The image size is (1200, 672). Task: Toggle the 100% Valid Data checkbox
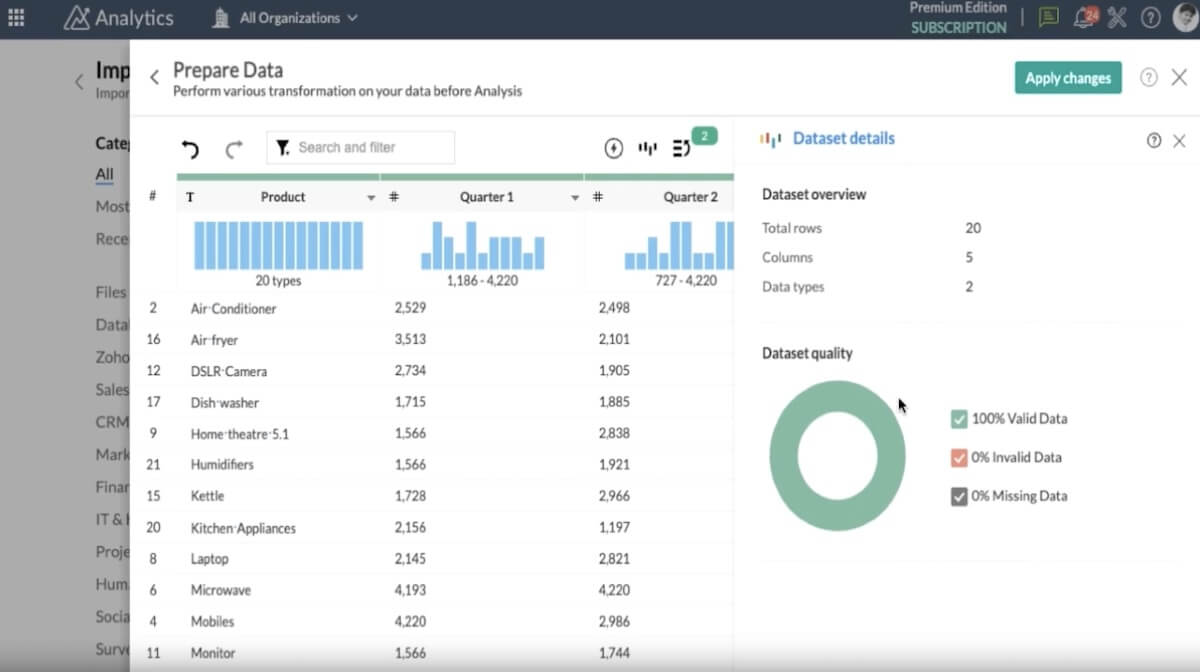point(959,419)
